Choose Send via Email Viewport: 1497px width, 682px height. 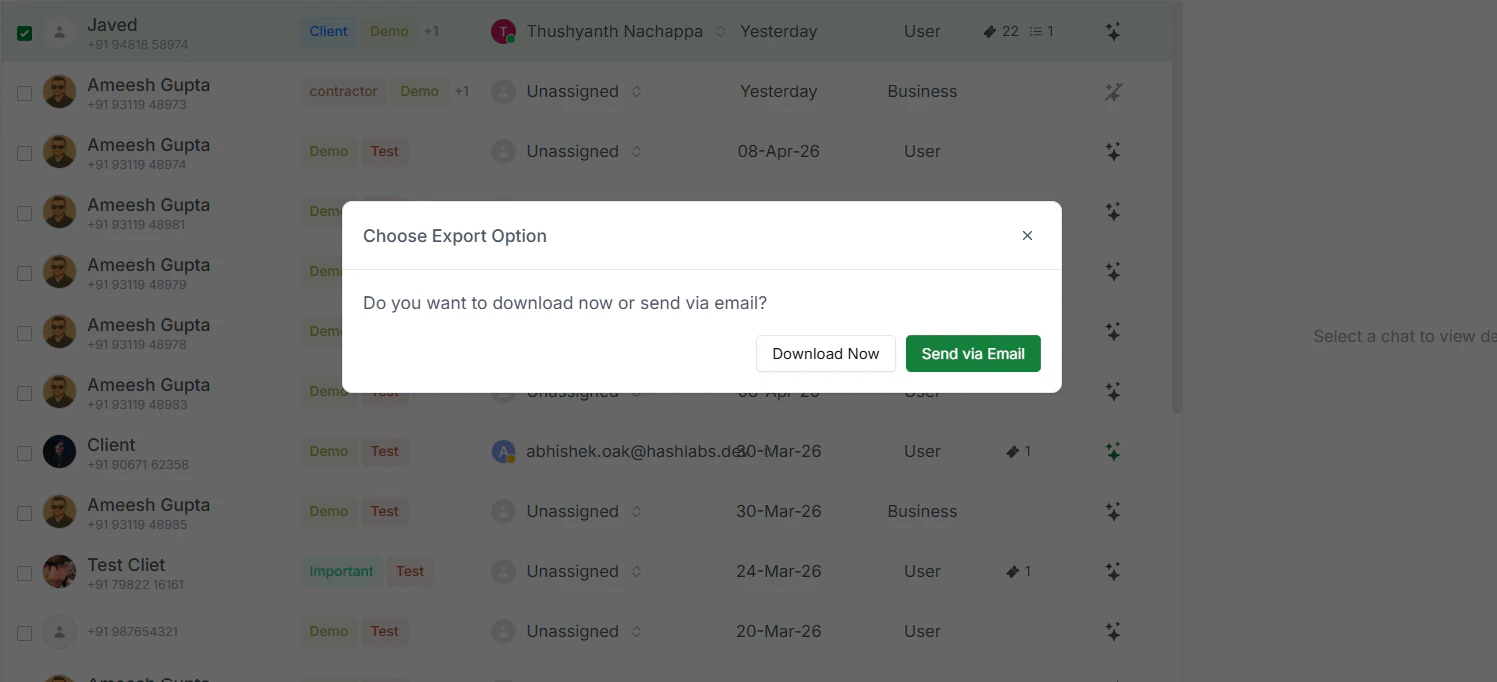(973, 353)
